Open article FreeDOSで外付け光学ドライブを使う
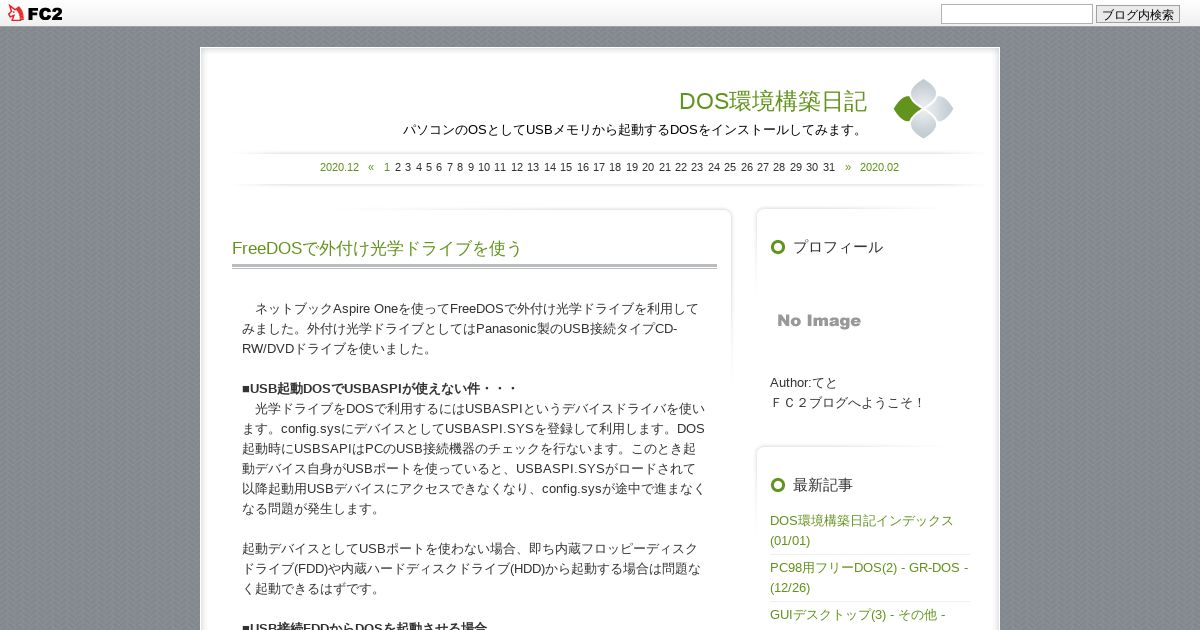1200x630 pixels. (x=377, y=248)
